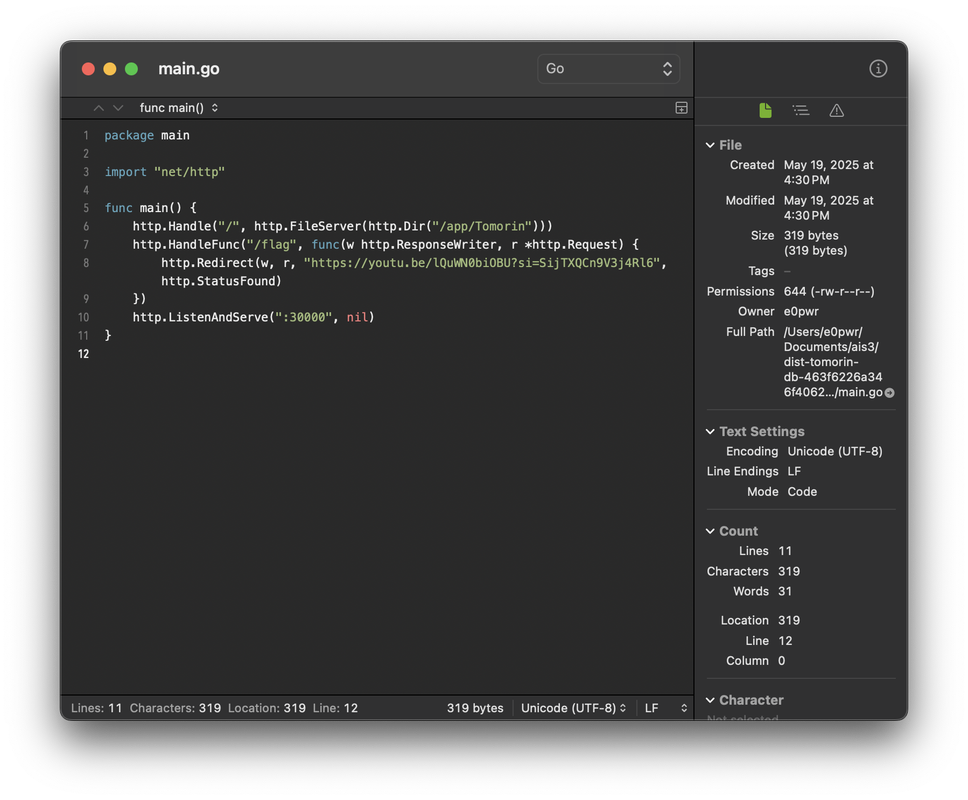Image resolution: width=968 pixels, height=800 pixels.
Task: Click Line Endings value LF in inspector
Action: click(x=794, y=472)
